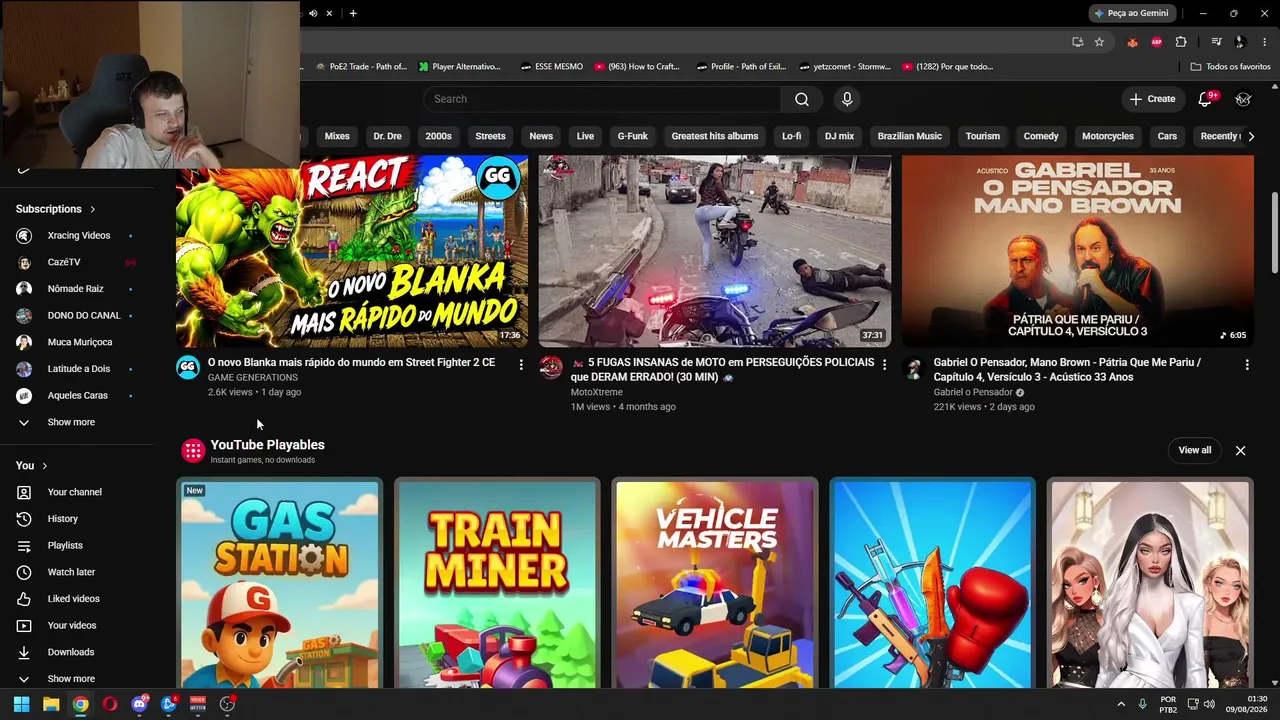Click the Peça ao Gemini button
The width and height of the screenshot is (1280, 720).
(1132, 13)
